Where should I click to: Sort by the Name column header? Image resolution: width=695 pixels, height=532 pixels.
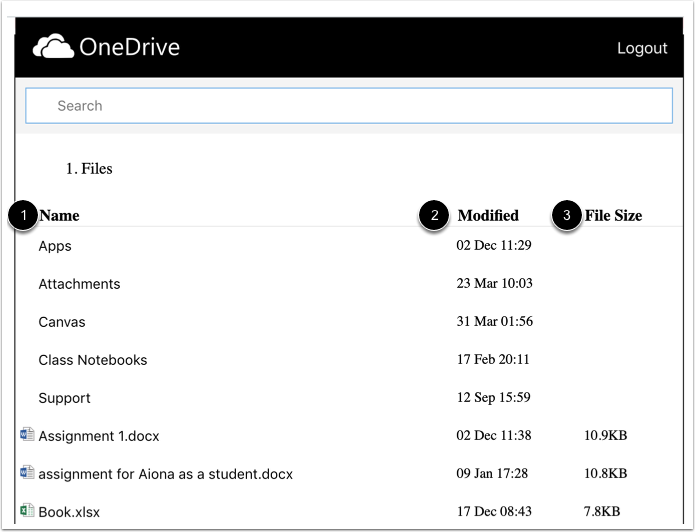(x=59, y=215)
